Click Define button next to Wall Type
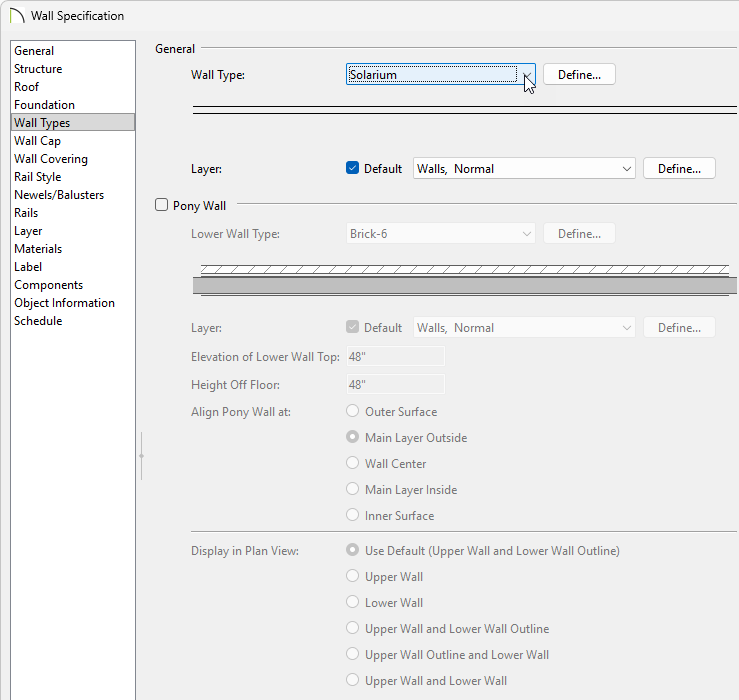Viewport: 739px width, 700px height. tap(579, 75)
